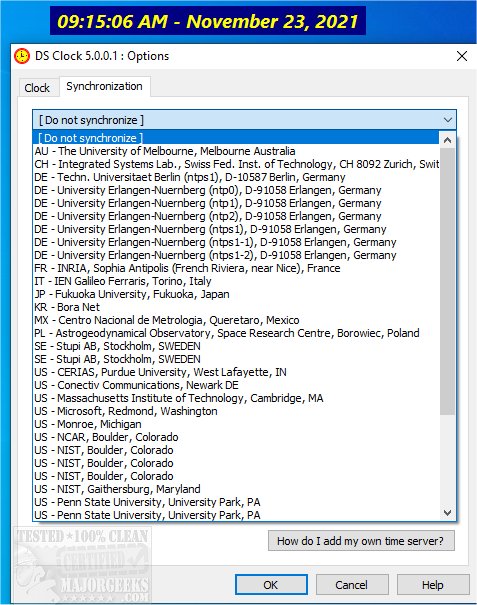Click the server list scrollbar thumb
The image size is (477, 605).
pos(447,282)
